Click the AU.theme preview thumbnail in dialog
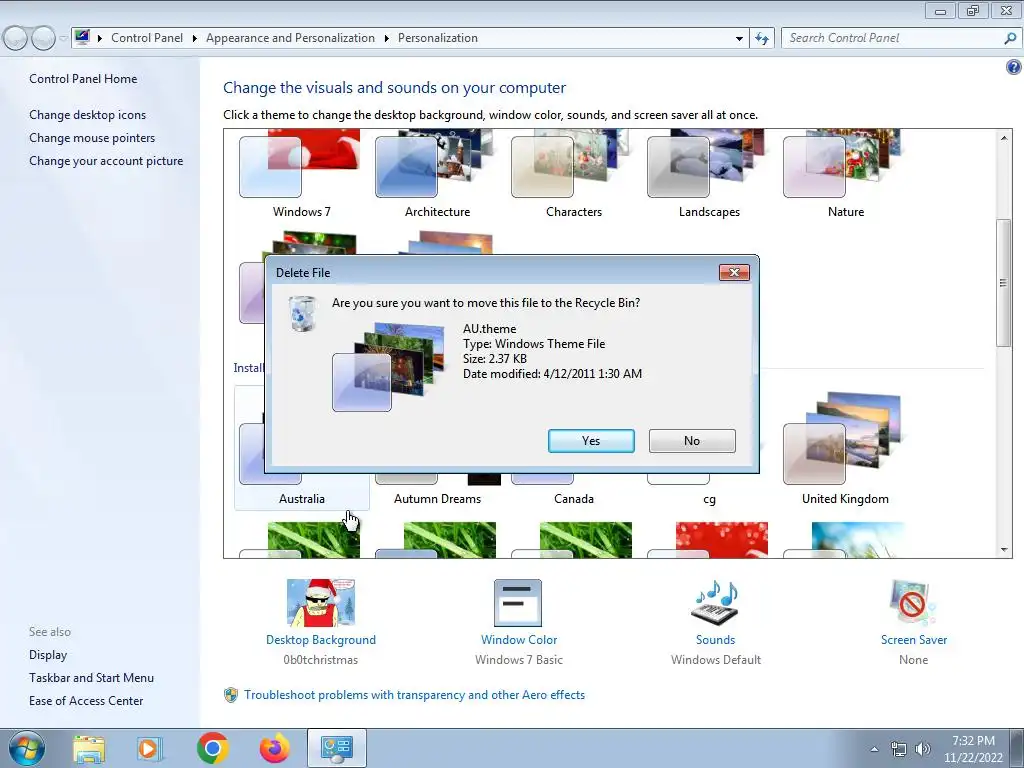The height and width of the screenshot is (768, 1024). (x=388, y=367)
